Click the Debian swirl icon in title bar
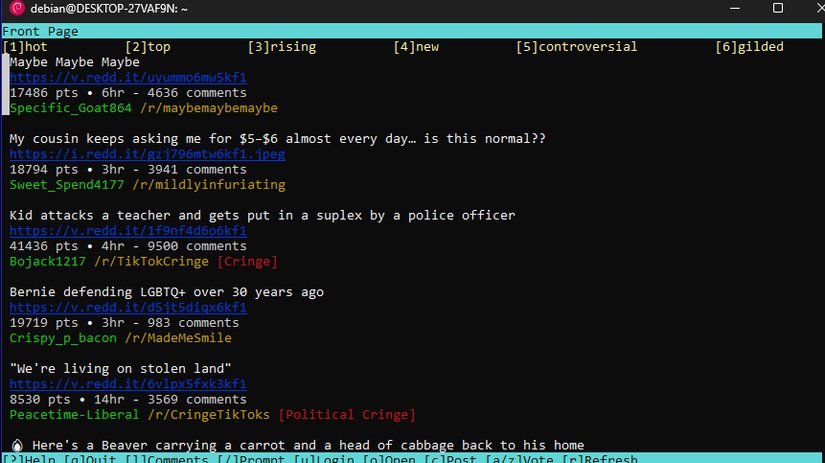 coord(16,8)
